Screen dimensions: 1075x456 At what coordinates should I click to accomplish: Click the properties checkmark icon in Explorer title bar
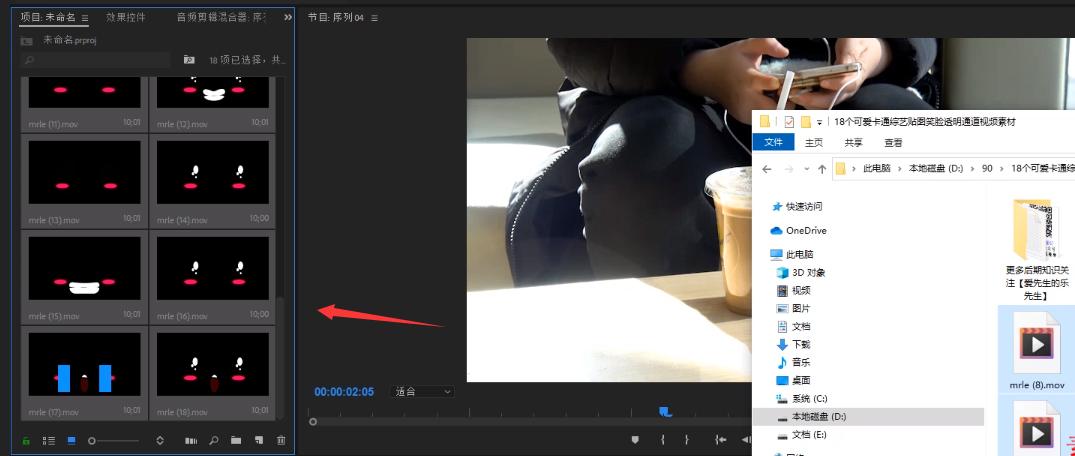(x=789, y=122)
